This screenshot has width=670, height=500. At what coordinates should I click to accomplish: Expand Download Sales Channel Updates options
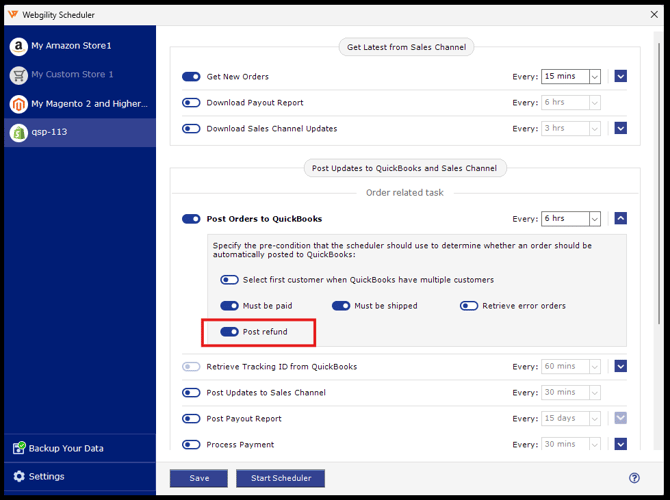pyautogui.click(x=621, y=129)
